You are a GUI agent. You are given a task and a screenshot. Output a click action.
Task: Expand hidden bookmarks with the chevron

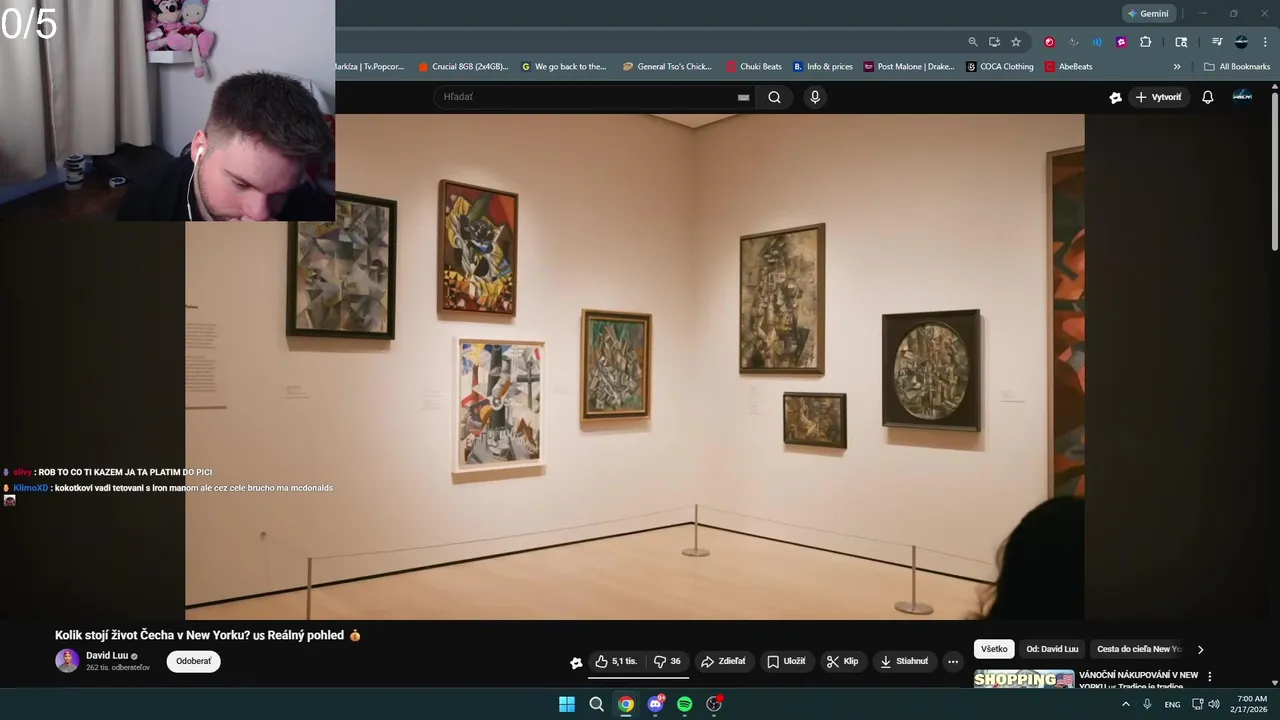(1177, 67)
